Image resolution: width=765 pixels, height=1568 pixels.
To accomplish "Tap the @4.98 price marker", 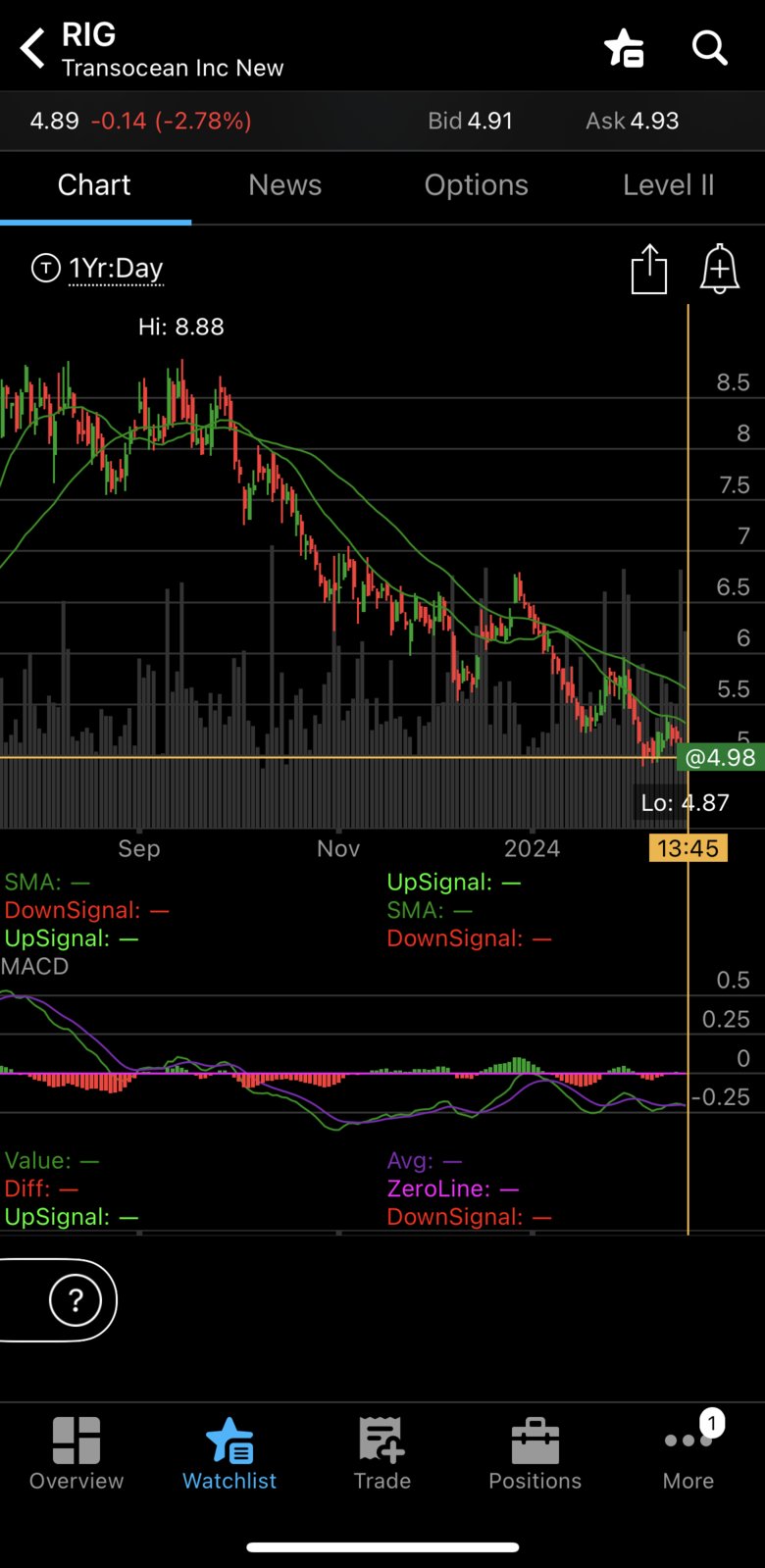I will [721, 757].
